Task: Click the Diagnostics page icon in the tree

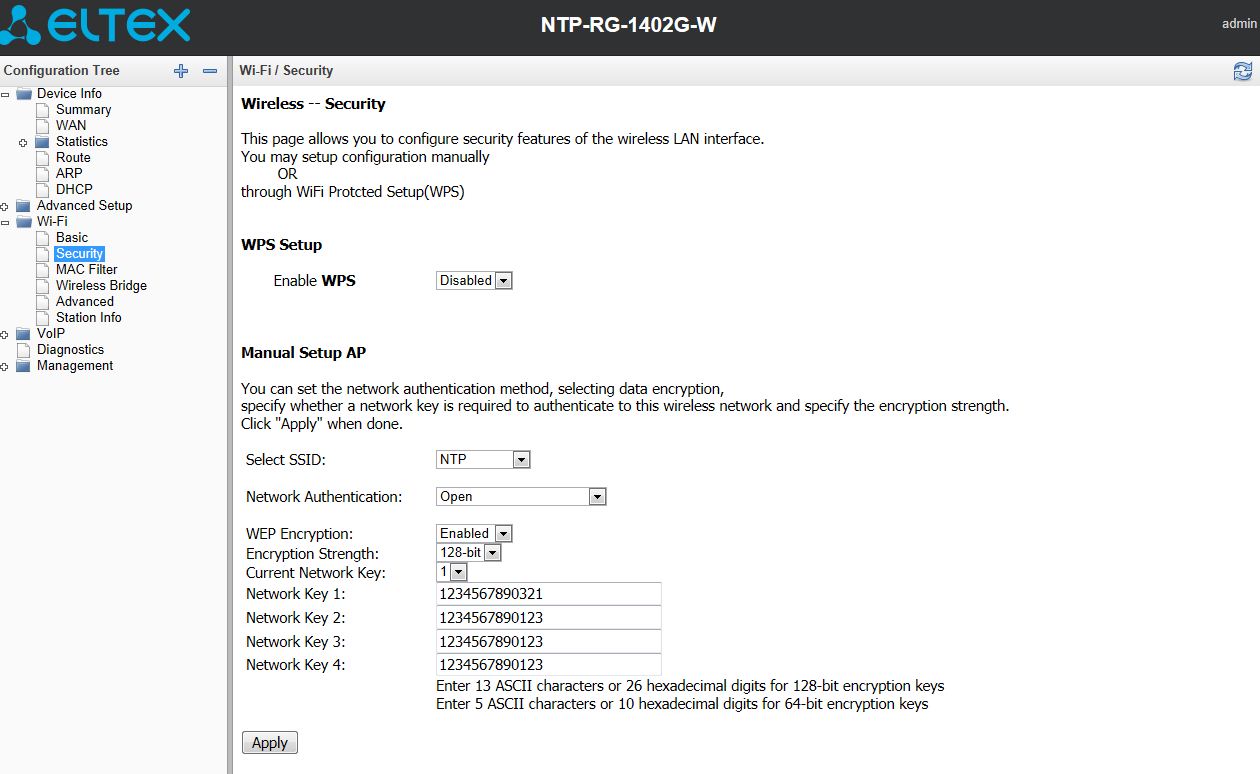Action: (x=24, y=350)
